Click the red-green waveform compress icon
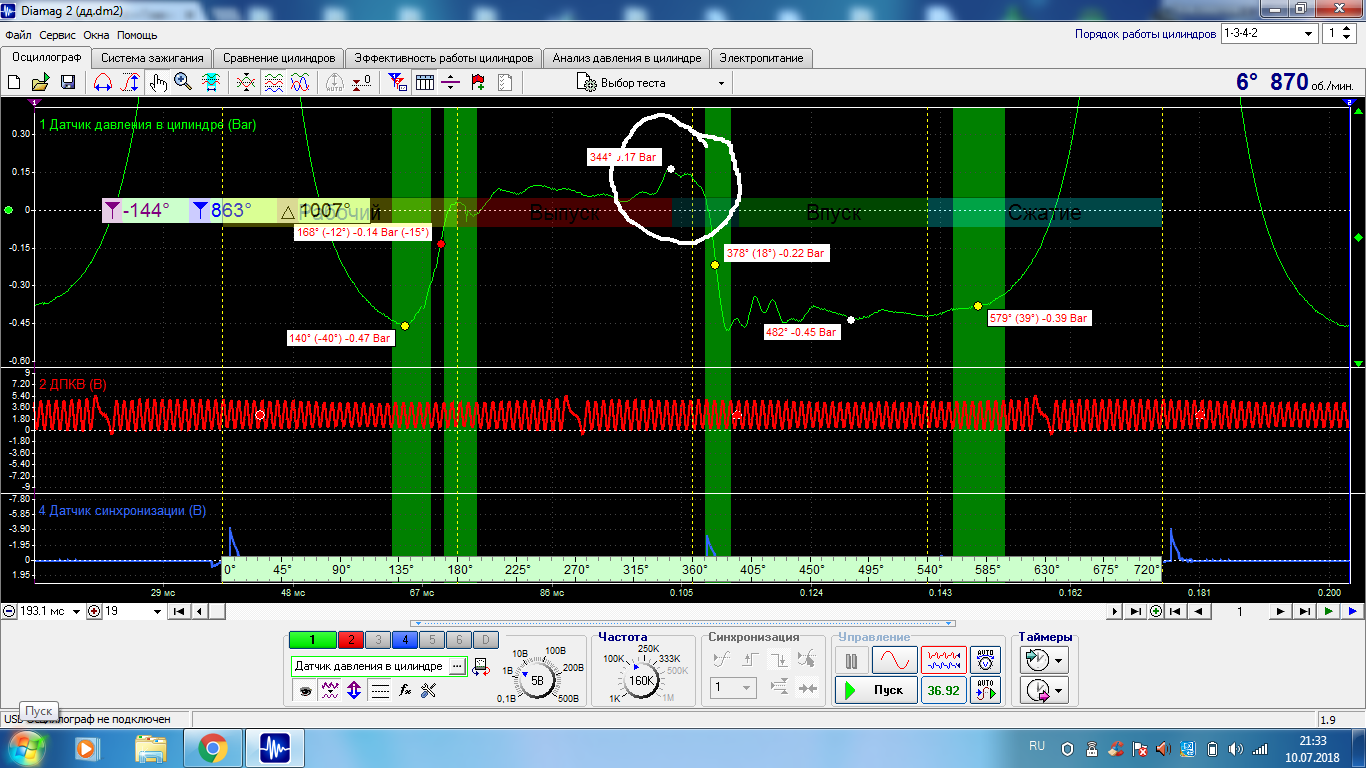Image resolution: width=1366 pixels, height=768 pixels. [246, 83]
